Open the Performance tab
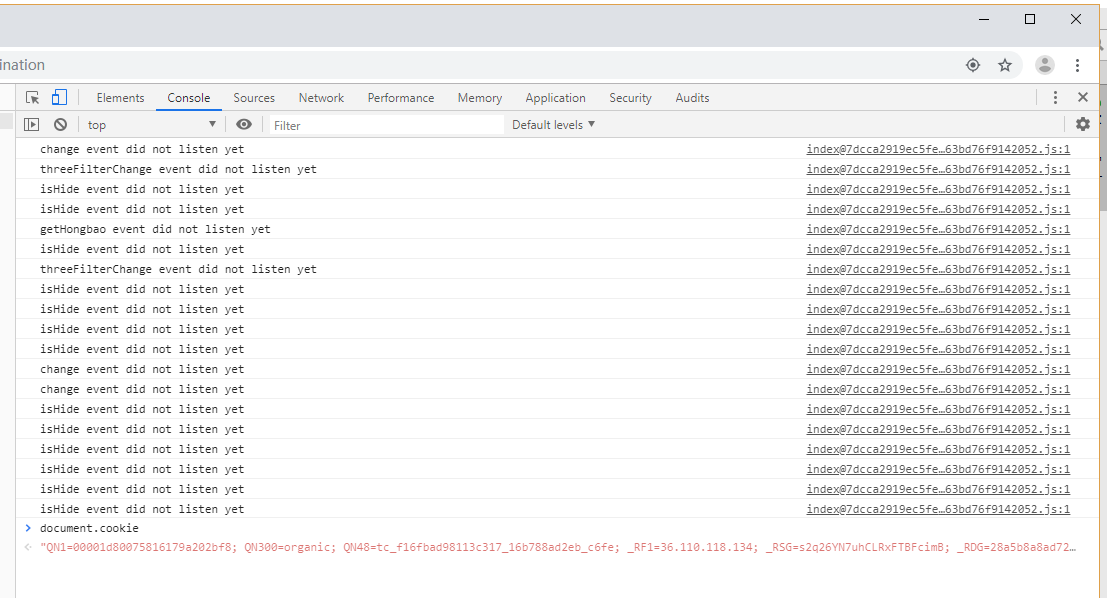The height and width of the screenshot is (598, 1107). 401,98
